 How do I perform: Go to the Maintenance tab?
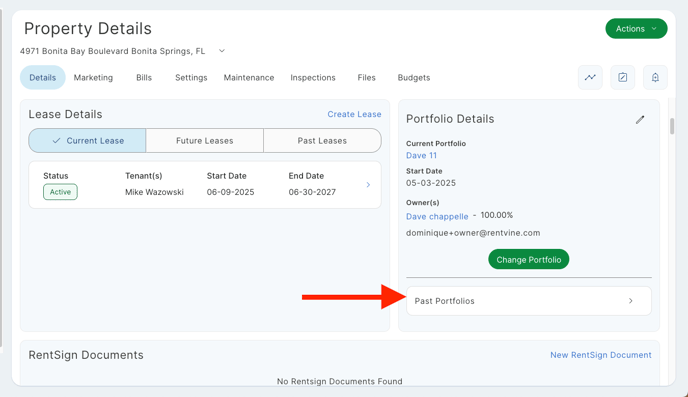(249, 78)
